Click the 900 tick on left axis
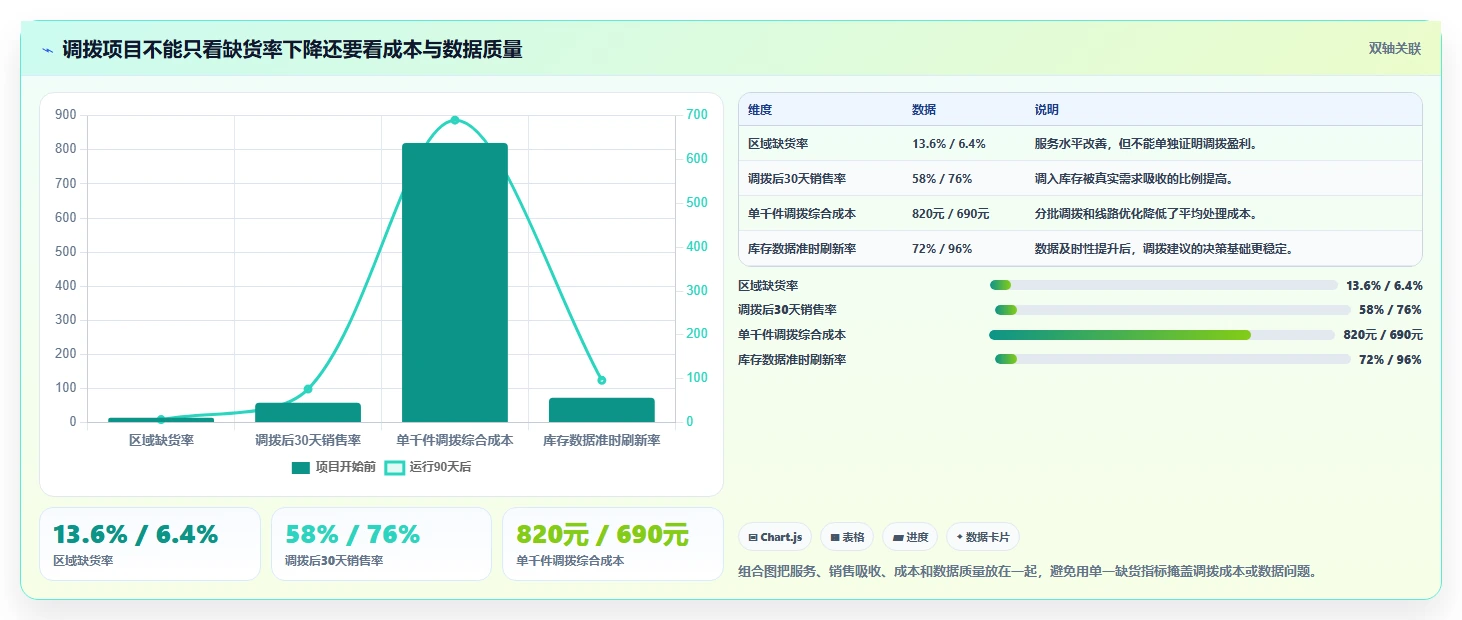The image size is (1462, 620). point(66,115)
